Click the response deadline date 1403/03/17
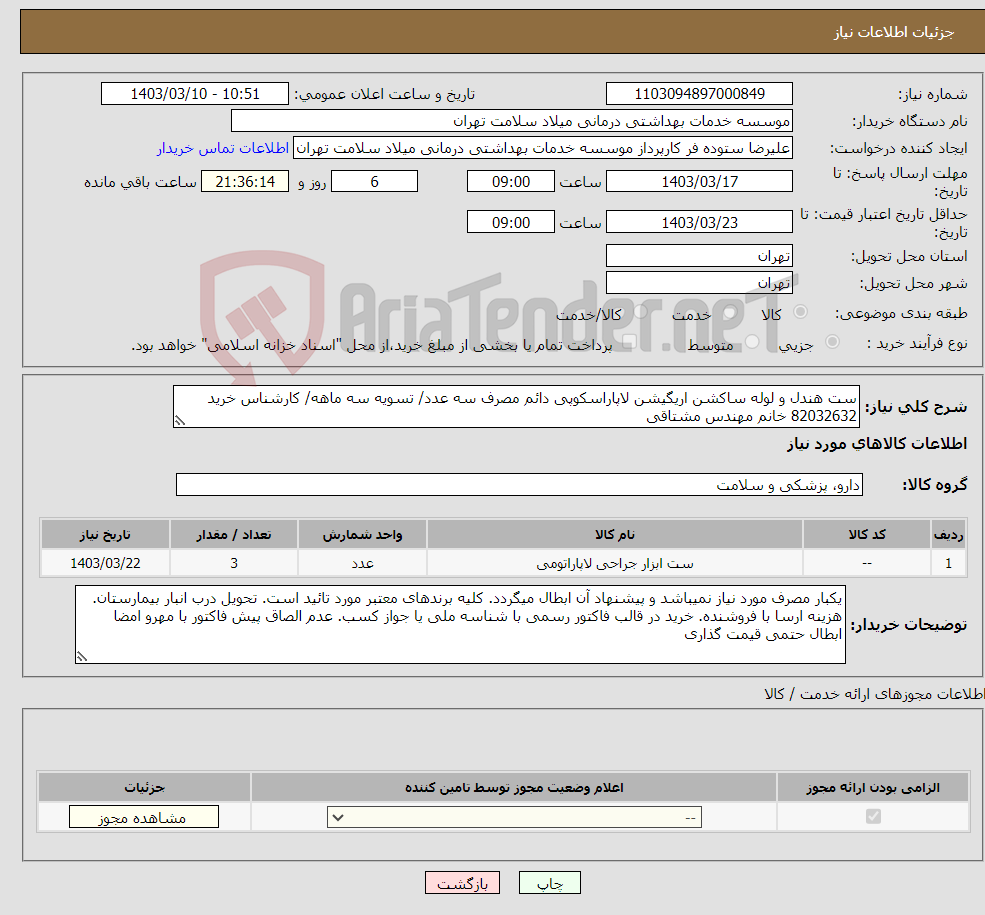This screenshot has width=985, height=915. (699, 181)
